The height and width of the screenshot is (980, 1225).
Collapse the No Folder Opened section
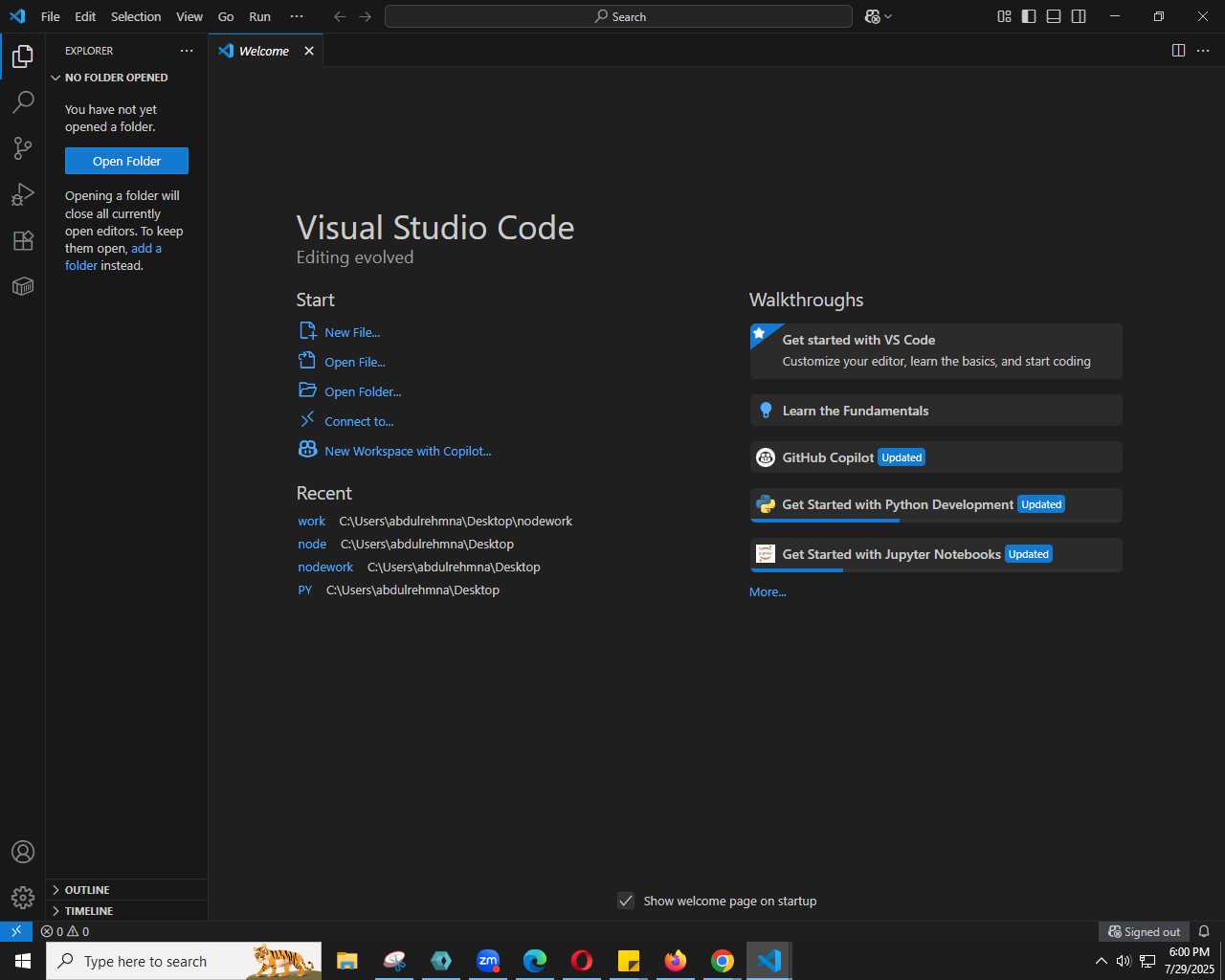126,78
